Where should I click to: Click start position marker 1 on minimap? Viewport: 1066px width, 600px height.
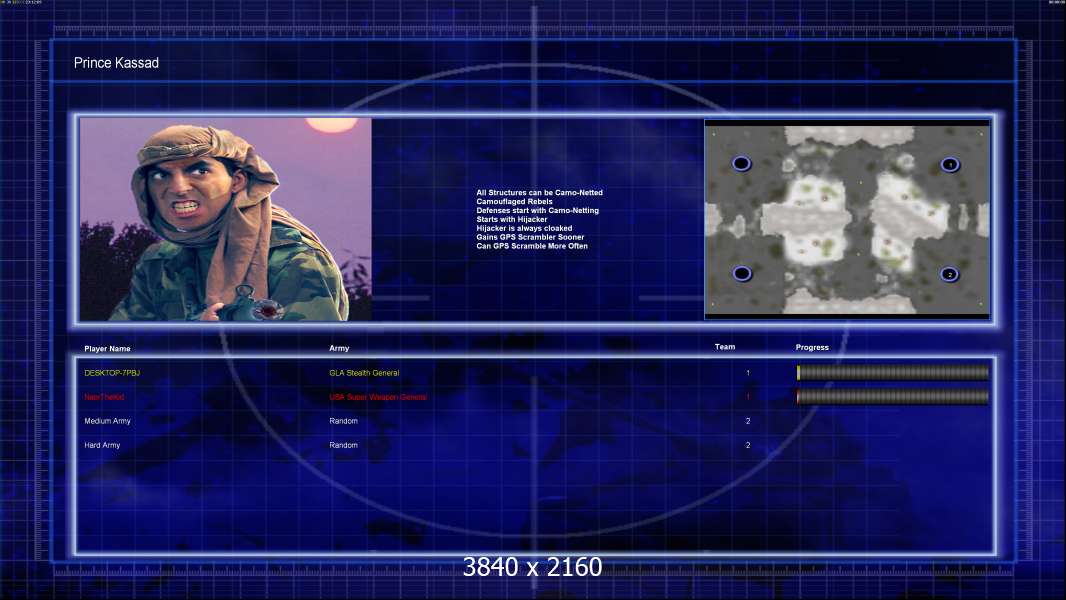tap(950, 164)
